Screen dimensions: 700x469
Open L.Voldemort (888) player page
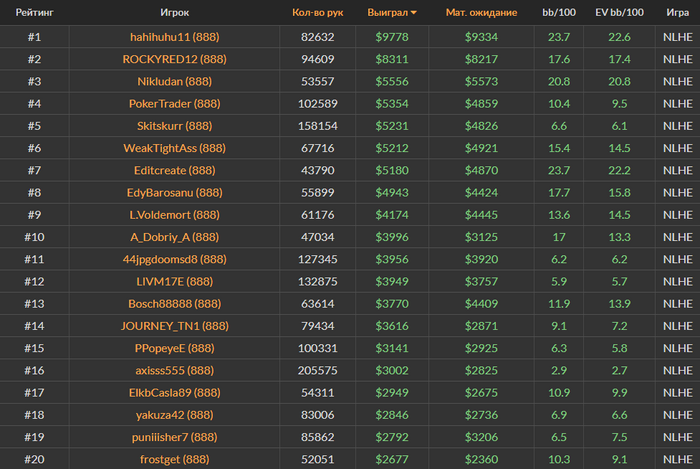coord(175,215)
